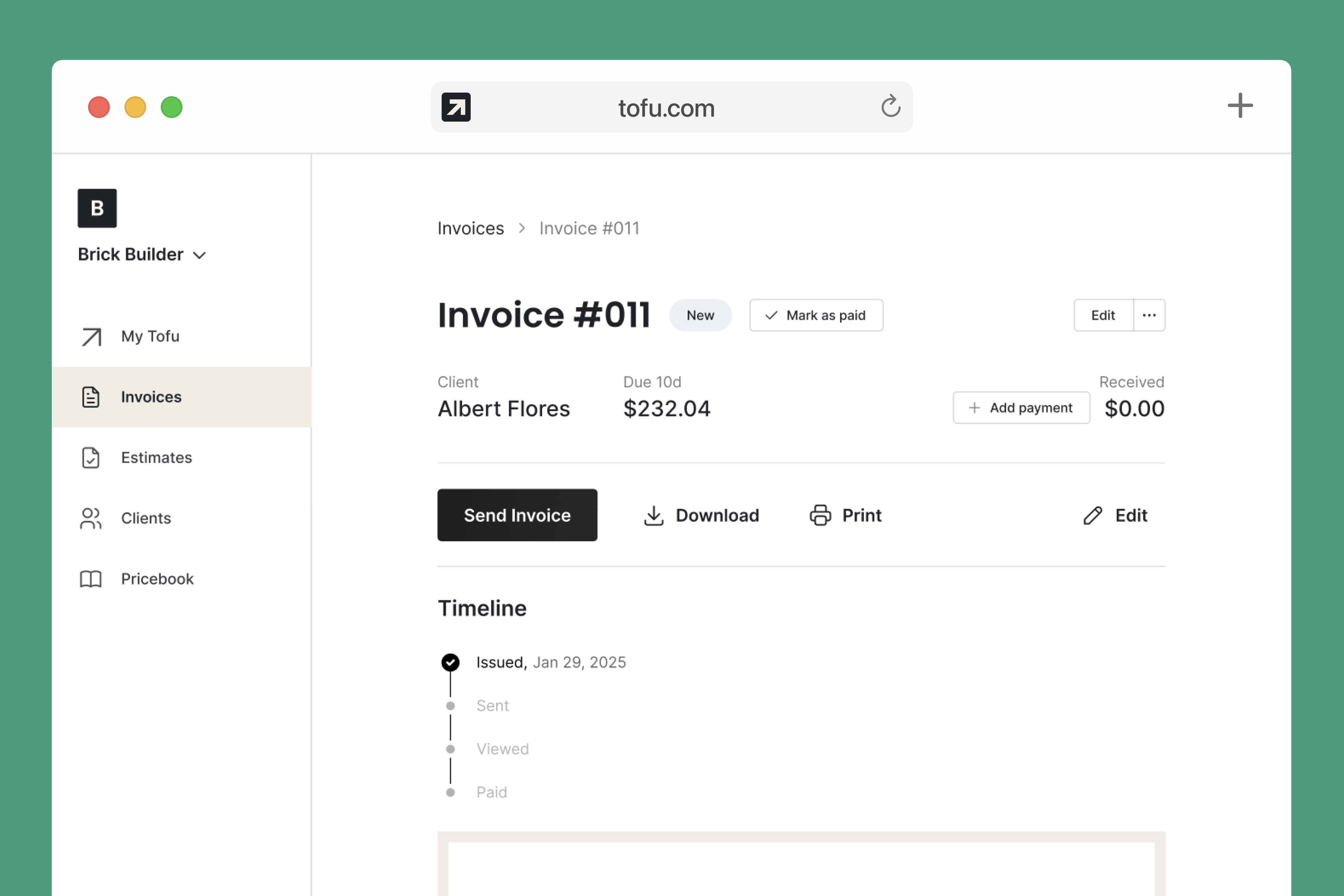Viewport: 1344px width, 896px height.
Task: Click the Paid dot on the timeline
Action: pos(450,792)
